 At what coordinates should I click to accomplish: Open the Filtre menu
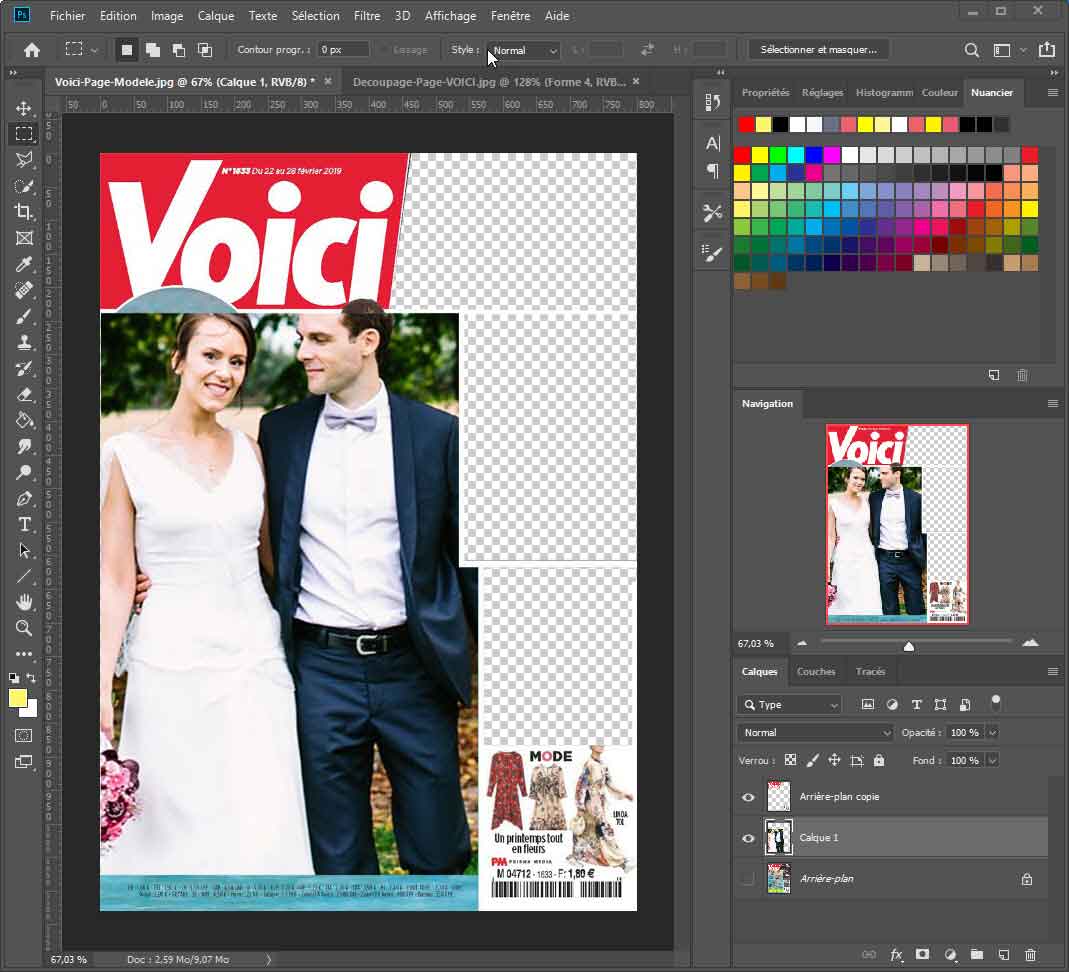click(367, 16)
